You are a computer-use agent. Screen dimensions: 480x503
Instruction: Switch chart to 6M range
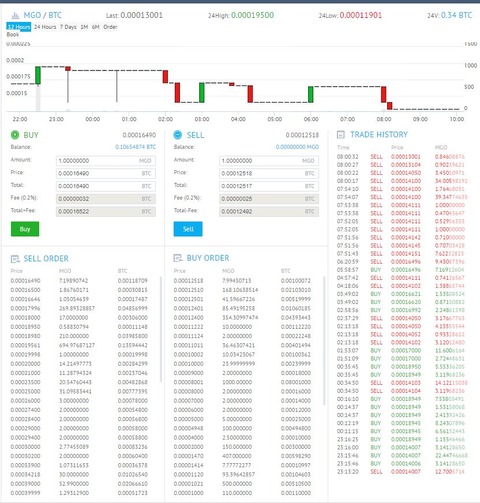pos(96,27)
